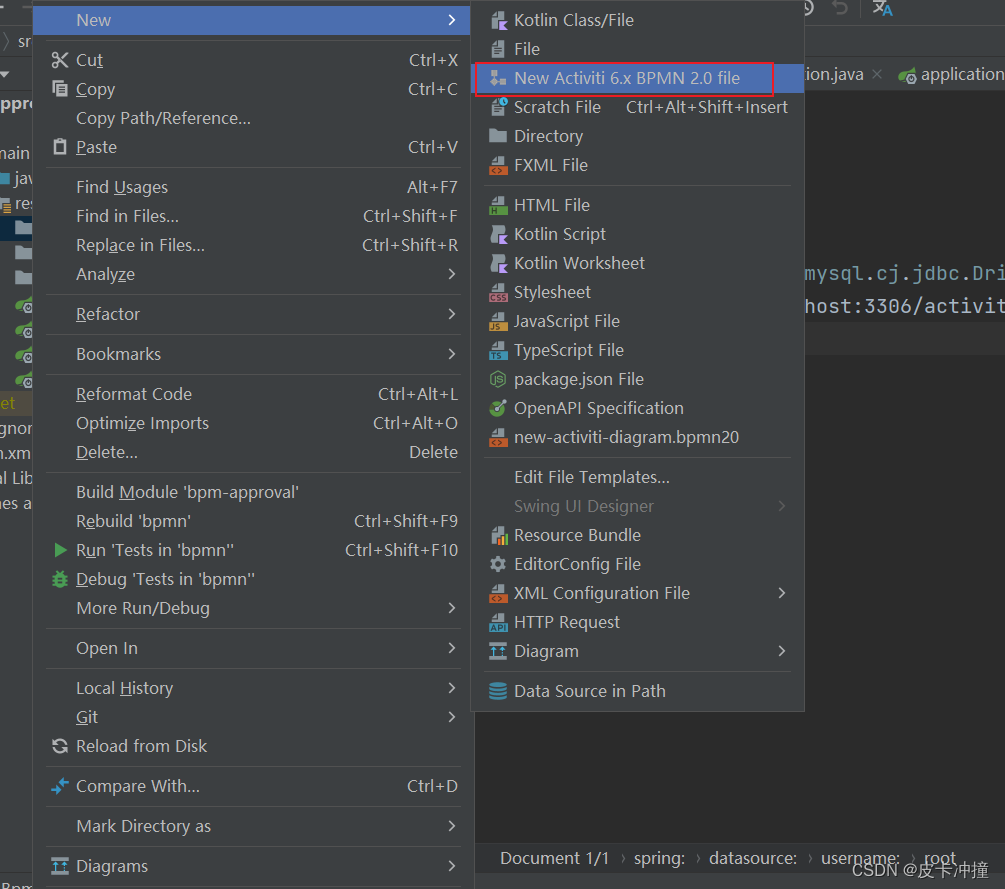The width and height of the screenshot is (1005, 889).
Task: Expand the Bookmarks submenu arrow
Action: (452, 354)
